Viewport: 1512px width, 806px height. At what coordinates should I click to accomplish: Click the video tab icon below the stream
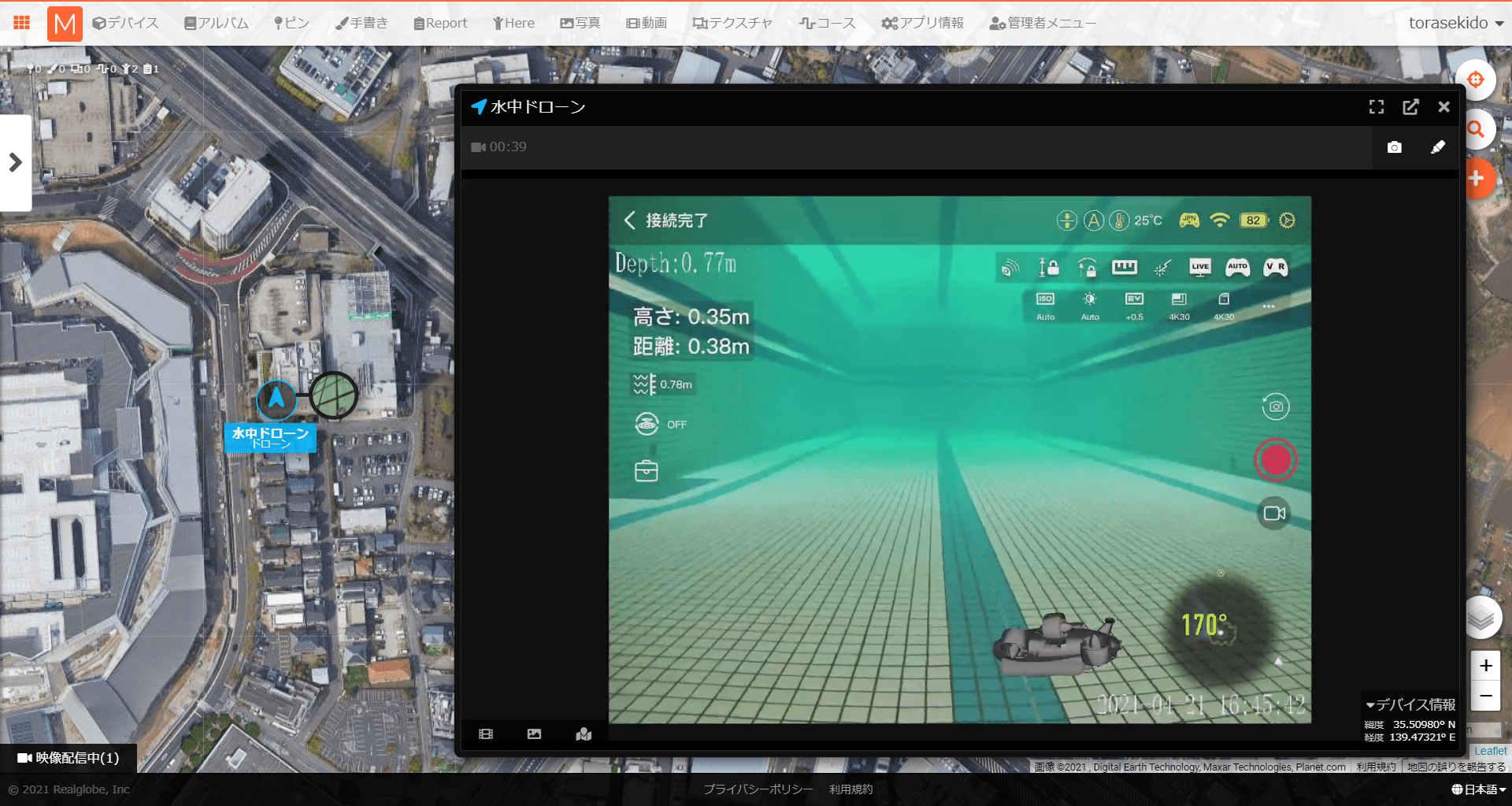[x=485, y=734]
